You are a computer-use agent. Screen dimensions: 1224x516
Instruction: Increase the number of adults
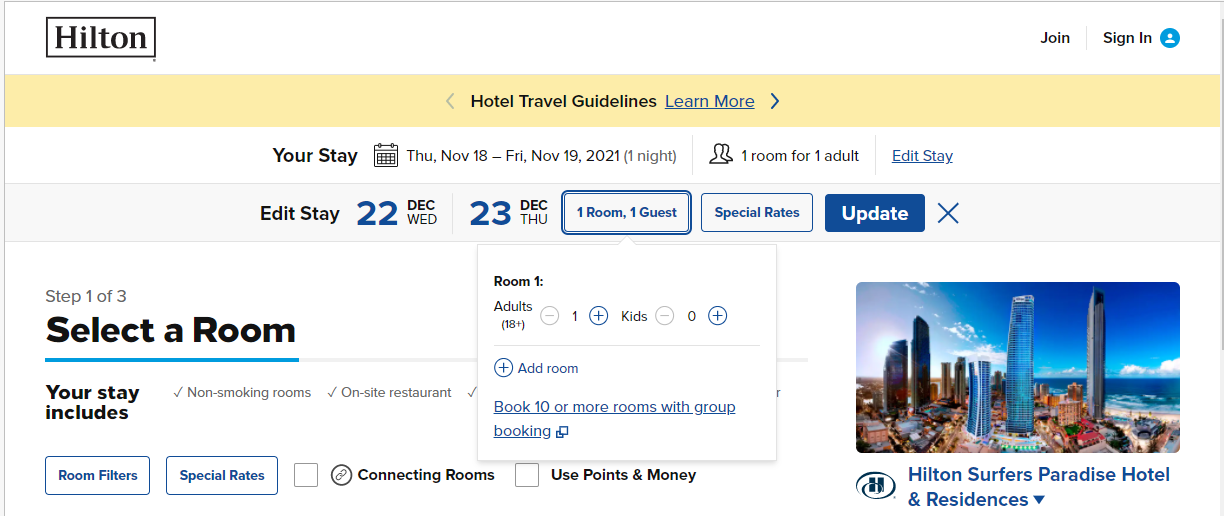[598, 316]
